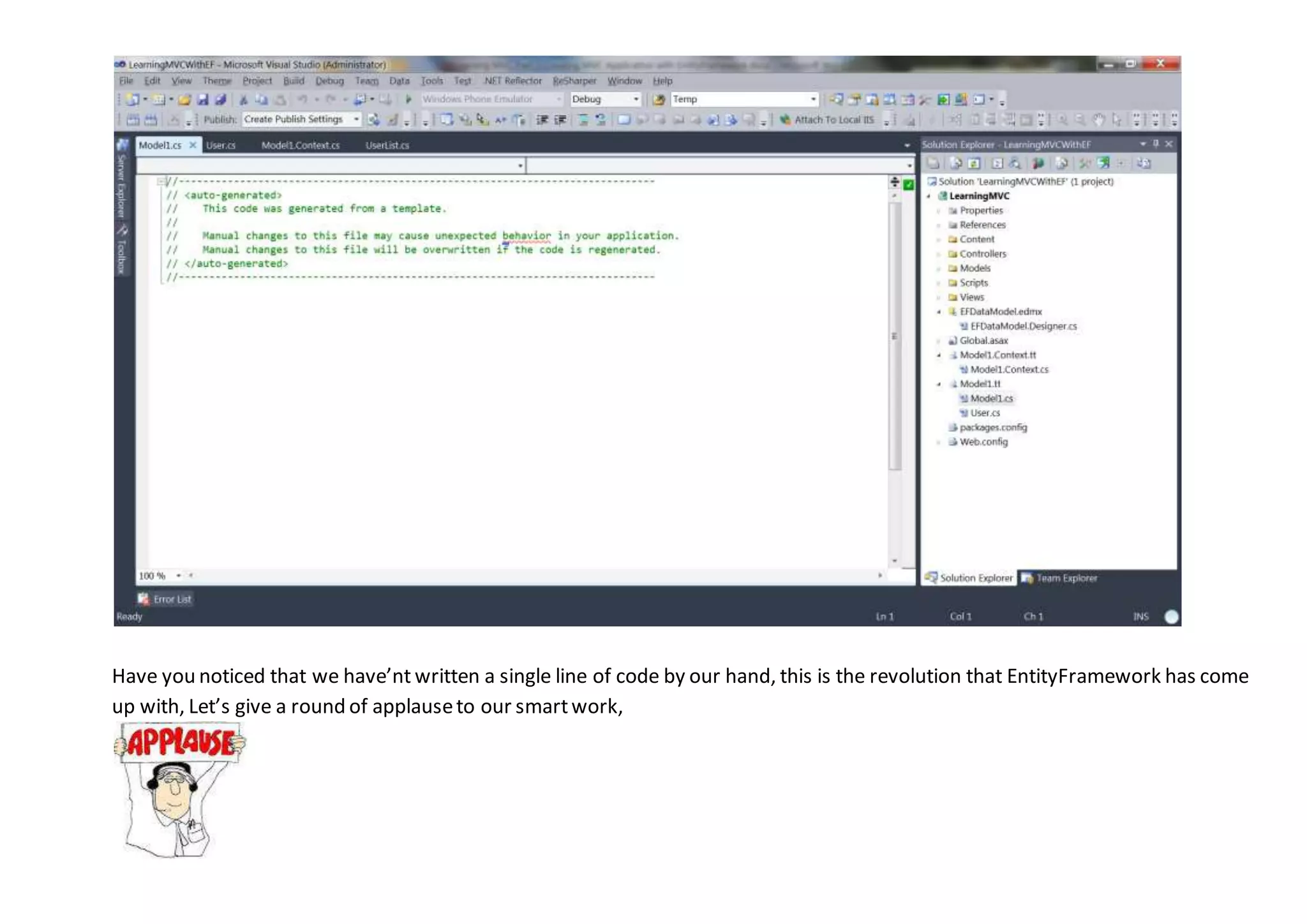Image resolution: width=1307 pixels, height=924 pixels.
Task: Switch to the UserList.cs tab
Action: click(x=387, y=145)
